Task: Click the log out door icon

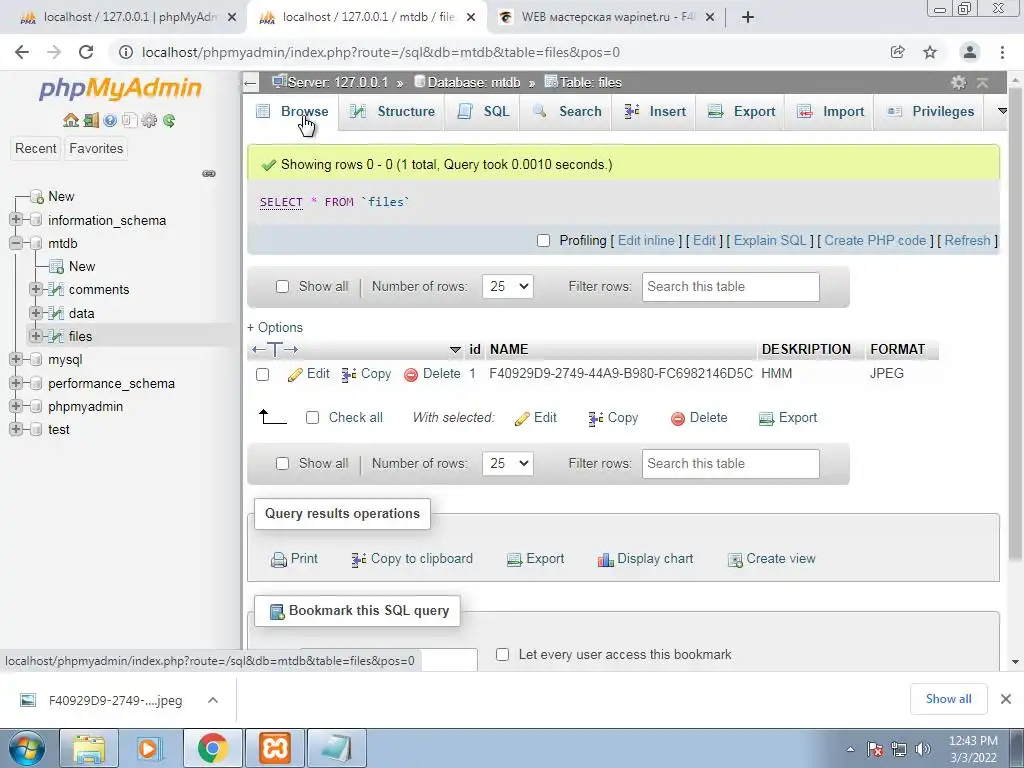Action: click(x=91, y=120)
